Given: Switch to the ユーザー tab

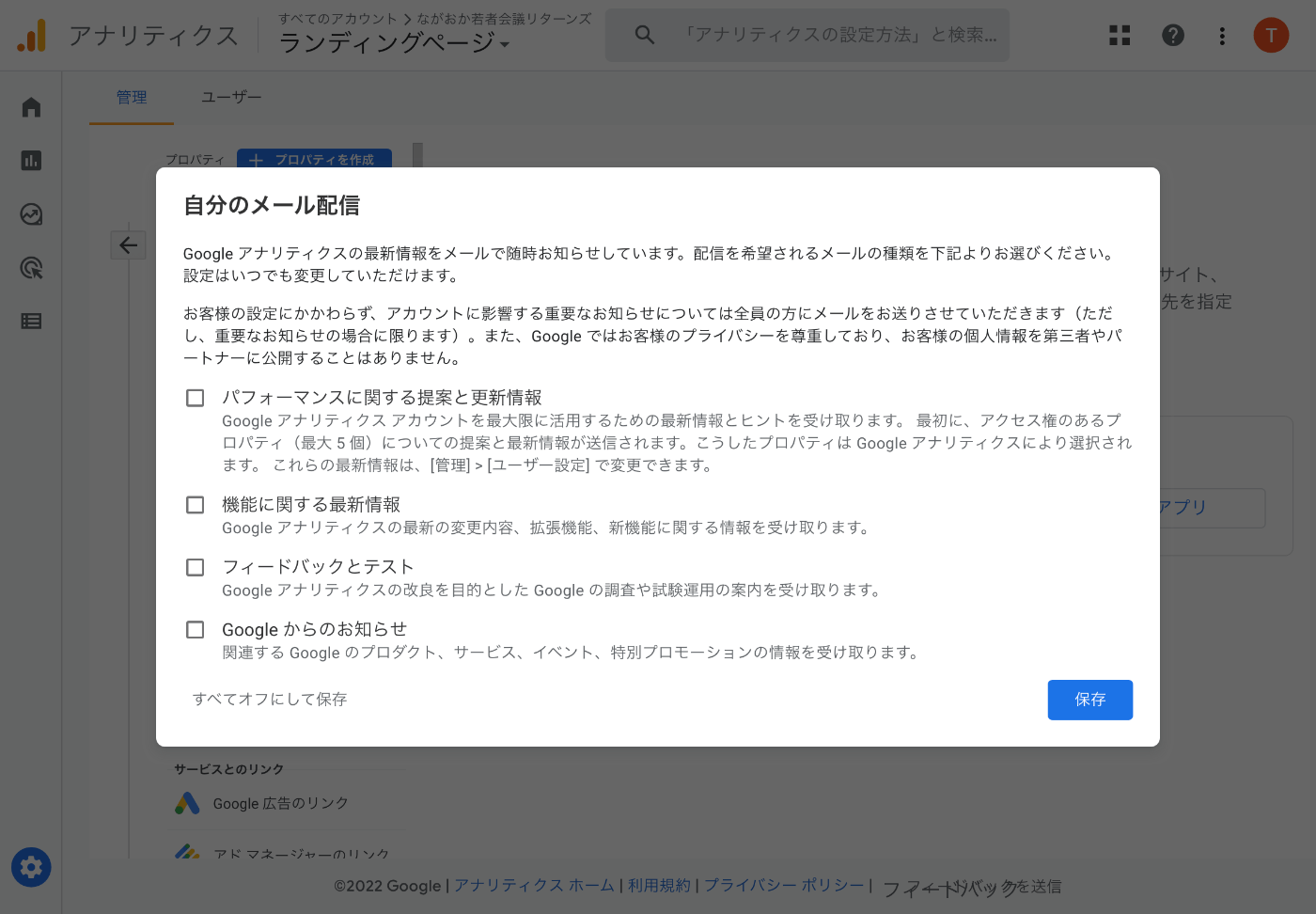Looking at the screenshot, I should click(231, 98).
